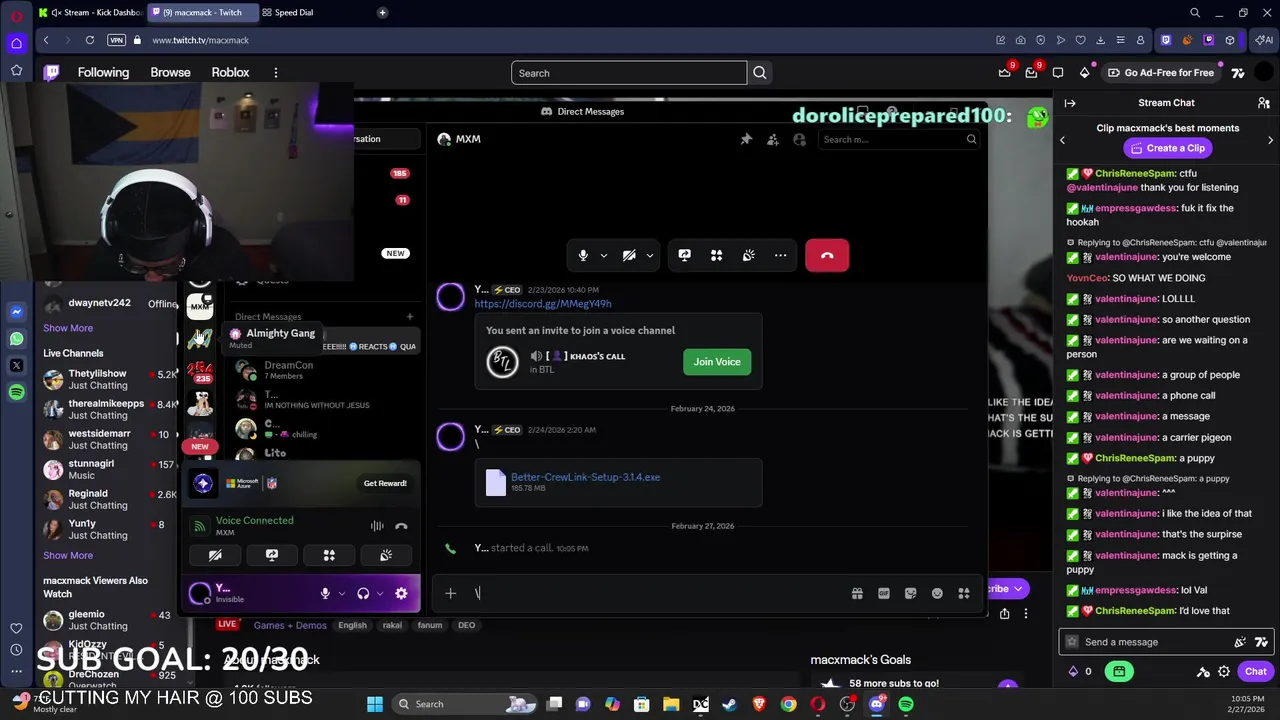Open GIF picker in Discord chat

(884, 593)
